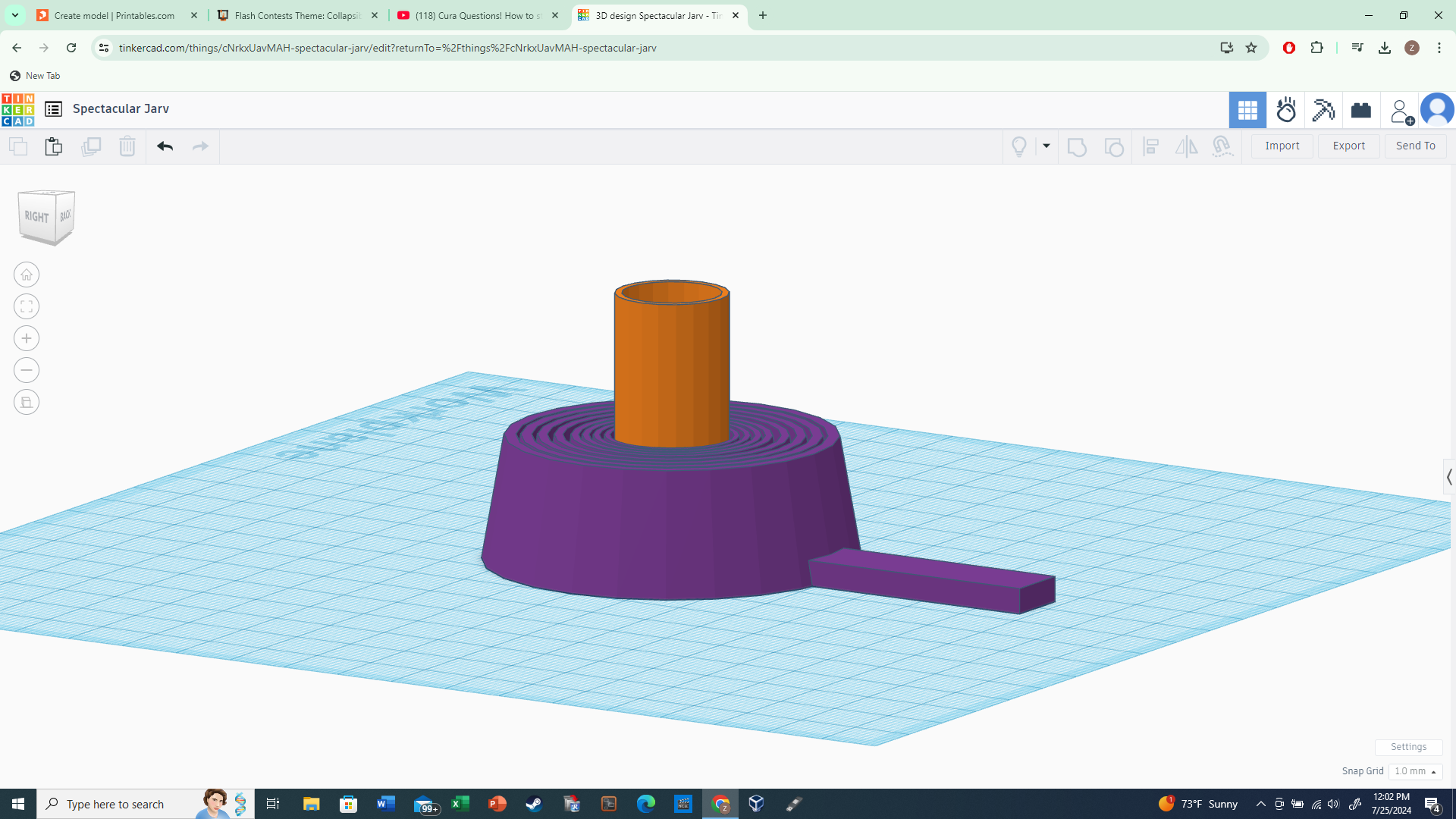
Task: Zoom out the workplane view
Action: [x=27, y=370]
